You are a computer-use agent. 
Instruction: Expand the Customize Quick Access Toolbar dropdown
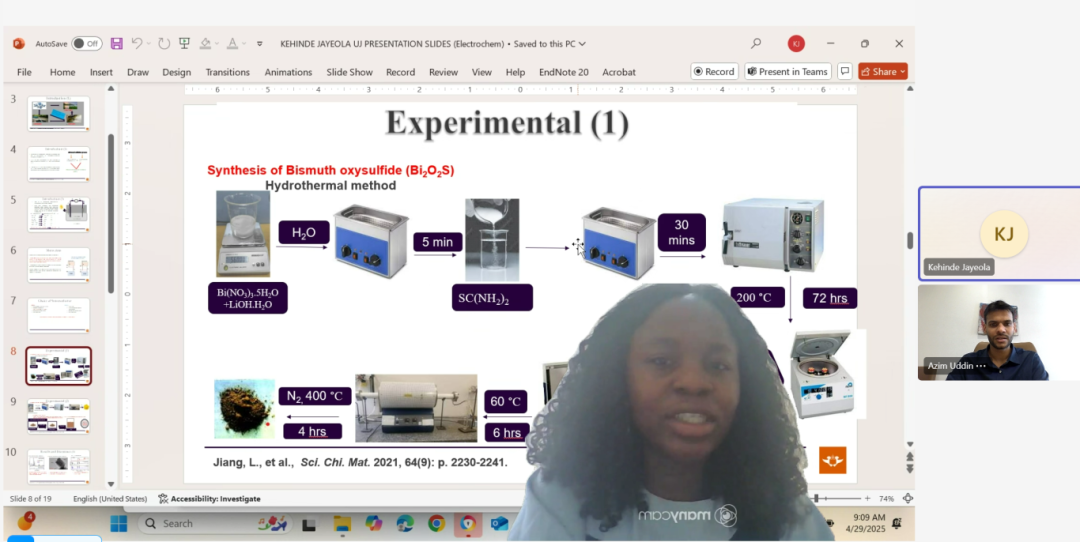point(260,44)
